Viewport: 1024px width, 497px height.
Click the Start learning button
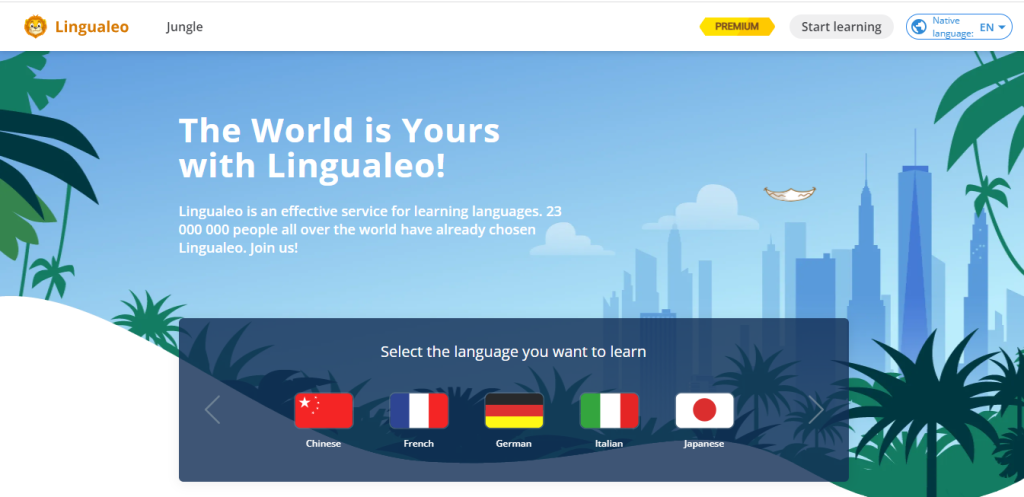pyautogui.click(x=841, y=27)
